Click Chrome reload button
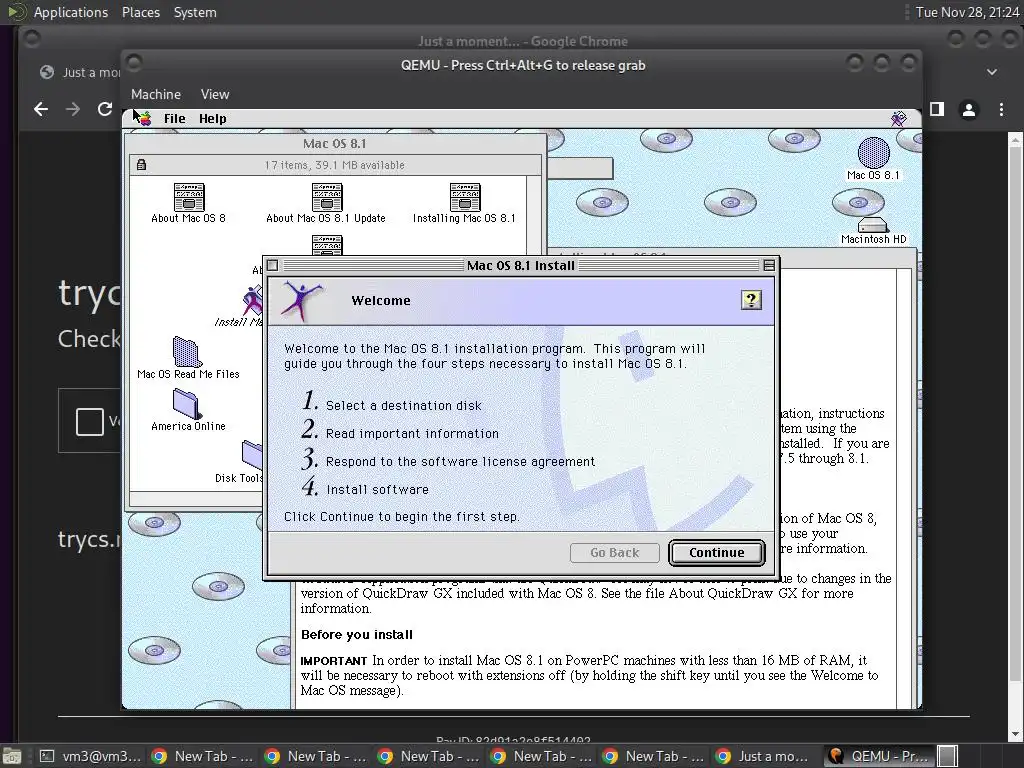 click(x=104, y=109)
